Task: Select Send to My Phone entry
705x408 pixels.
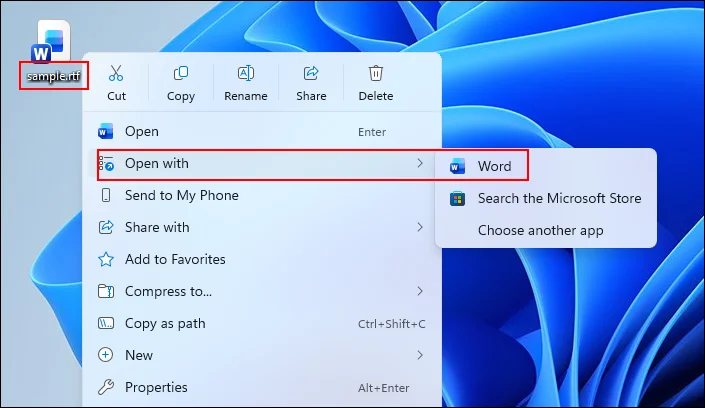Action: pyautogui.click(x=262, y=195)
